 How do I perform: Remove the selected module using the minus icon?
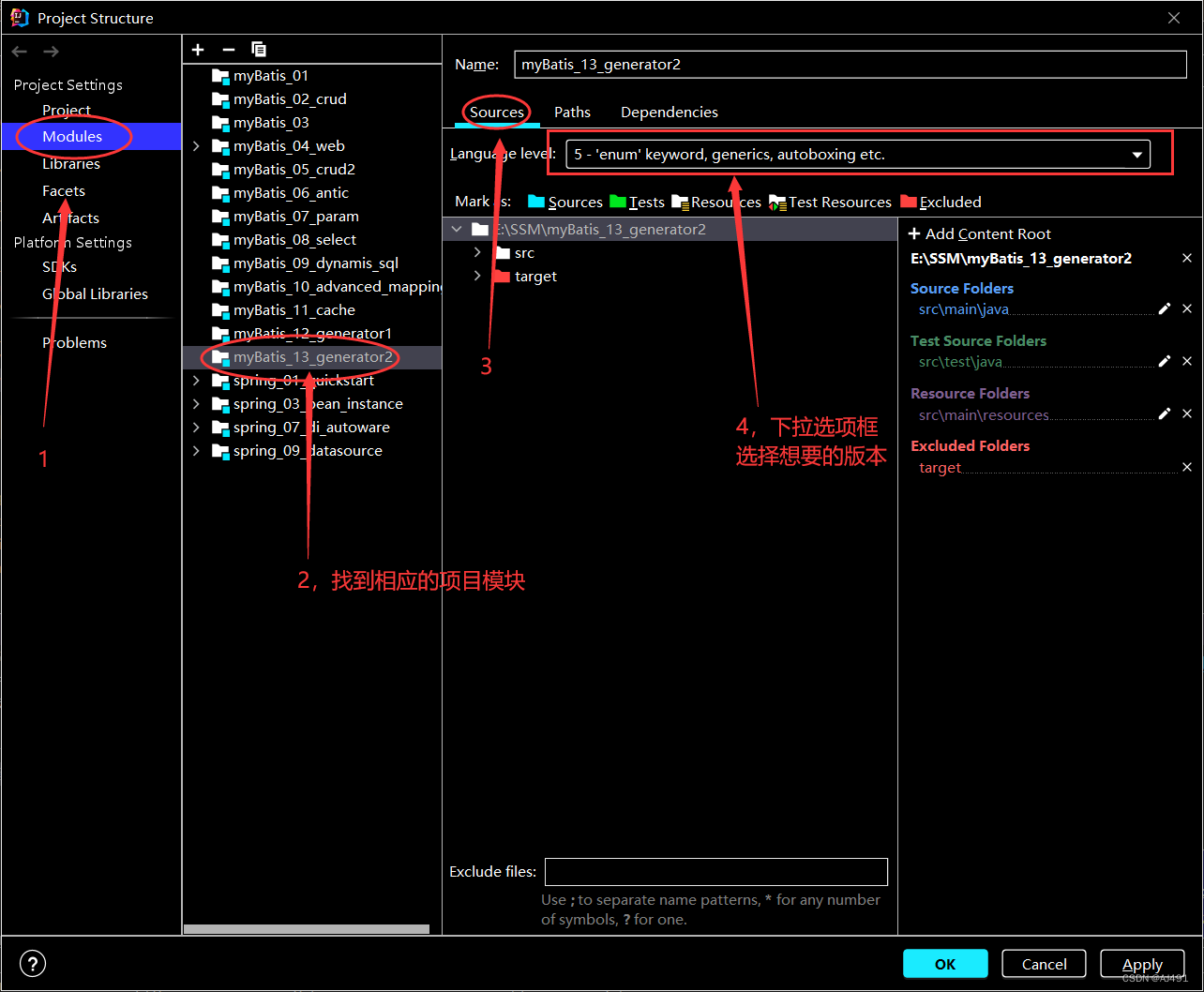pyautogui.click(x=228, y=49)
